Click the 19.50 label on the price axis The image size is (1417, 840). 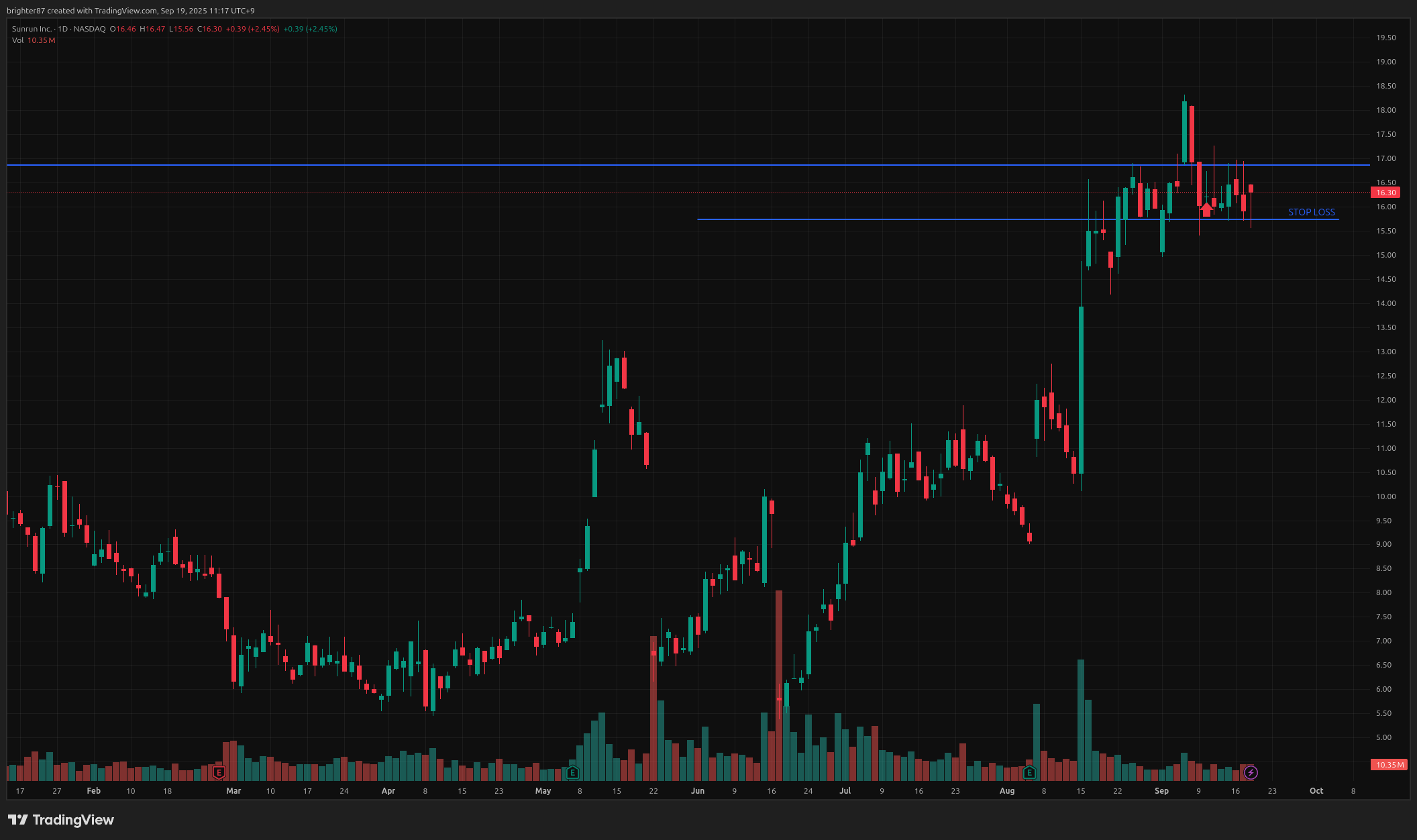tap(1385, 38)
